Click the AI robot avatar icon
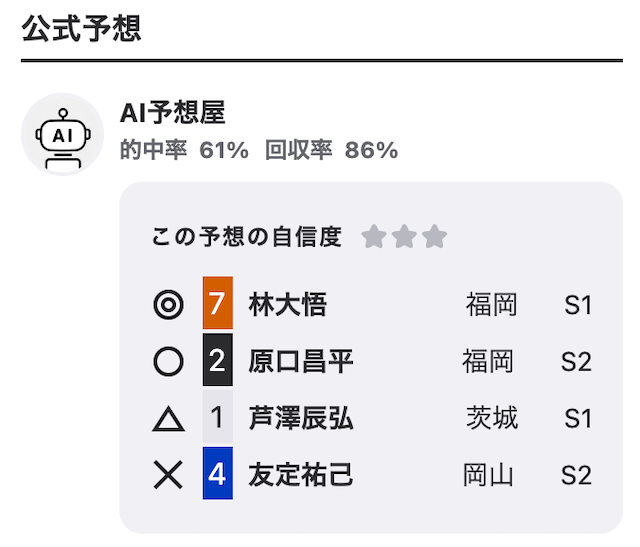 [62, 134]
